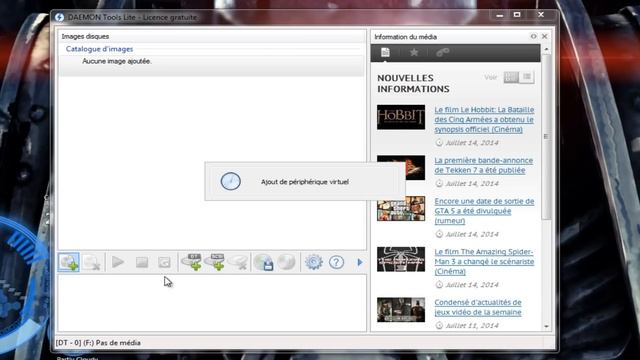Screen dimensions: 640x360
Task: Click the Make disc image icon
Action: point(263,262)
